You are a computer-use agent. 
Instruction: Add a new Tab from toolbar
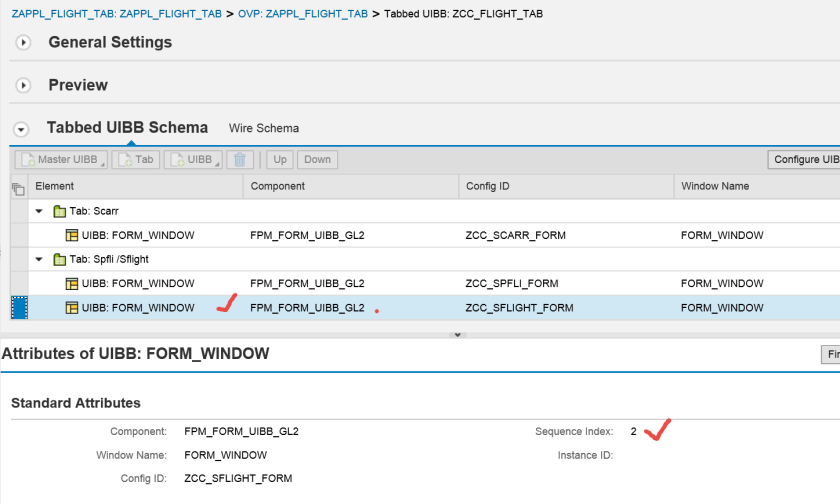136,160
